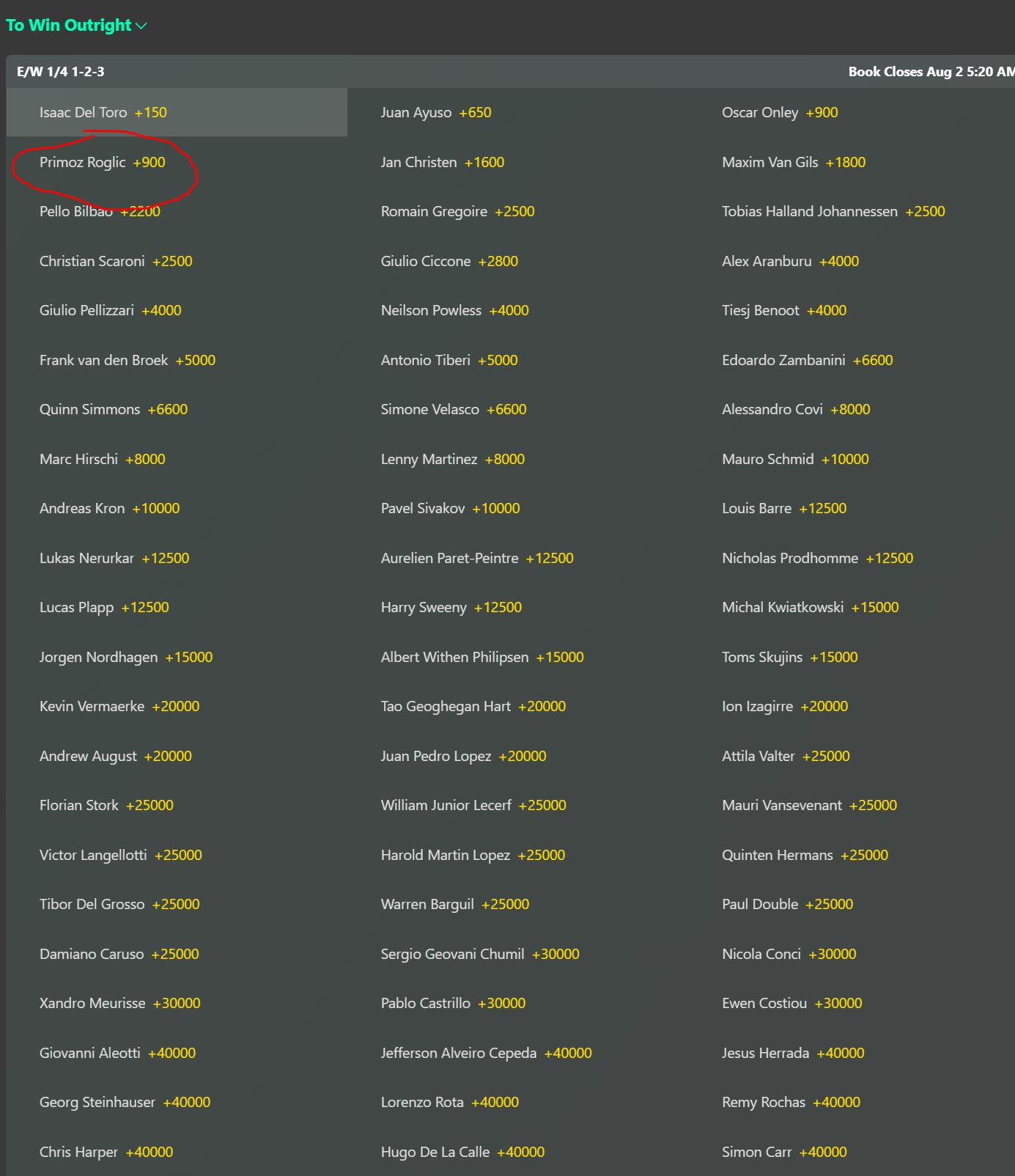
Task: Pick Pello Bilbao at +2200
Action: [100, 211]
